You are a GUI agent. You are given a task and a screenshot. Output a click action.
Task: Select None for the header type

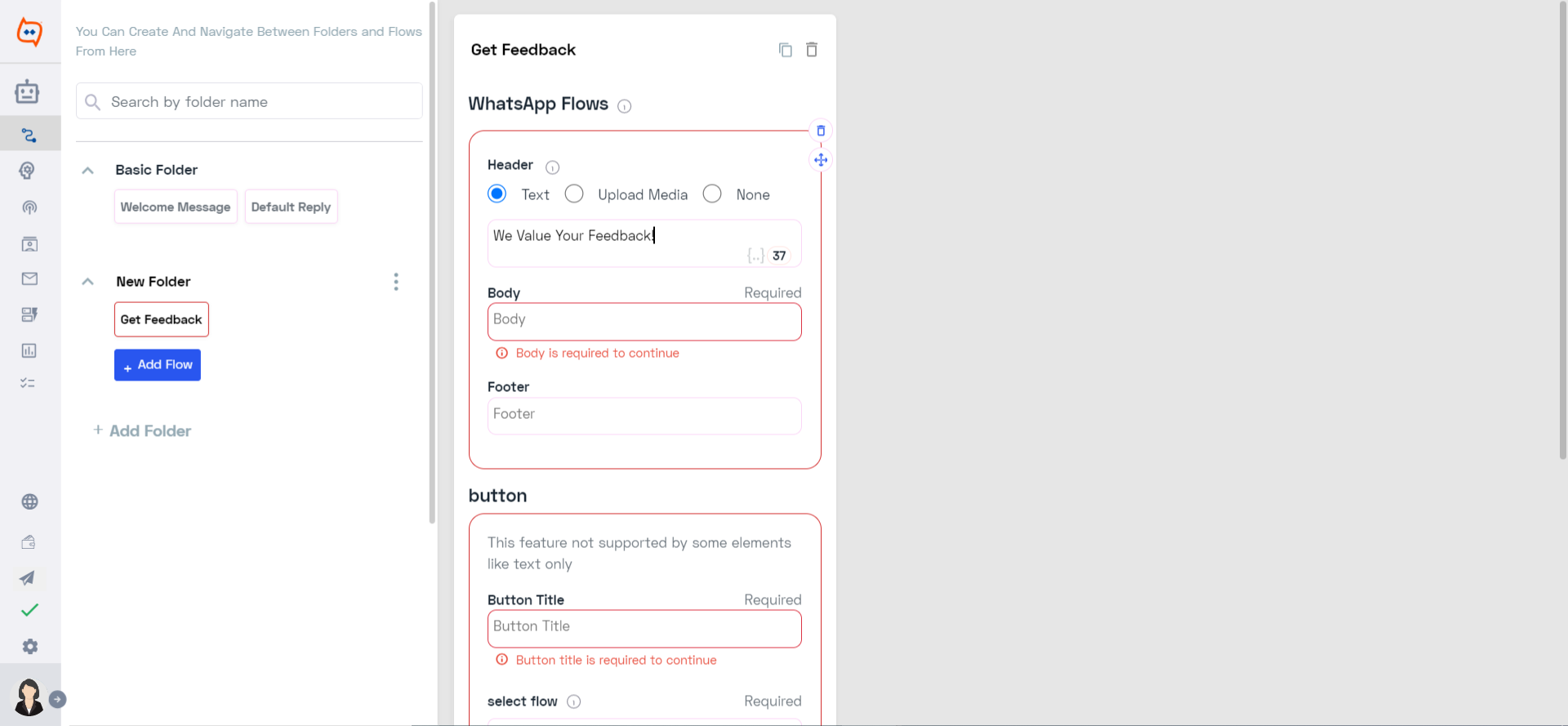click(712, 194)
